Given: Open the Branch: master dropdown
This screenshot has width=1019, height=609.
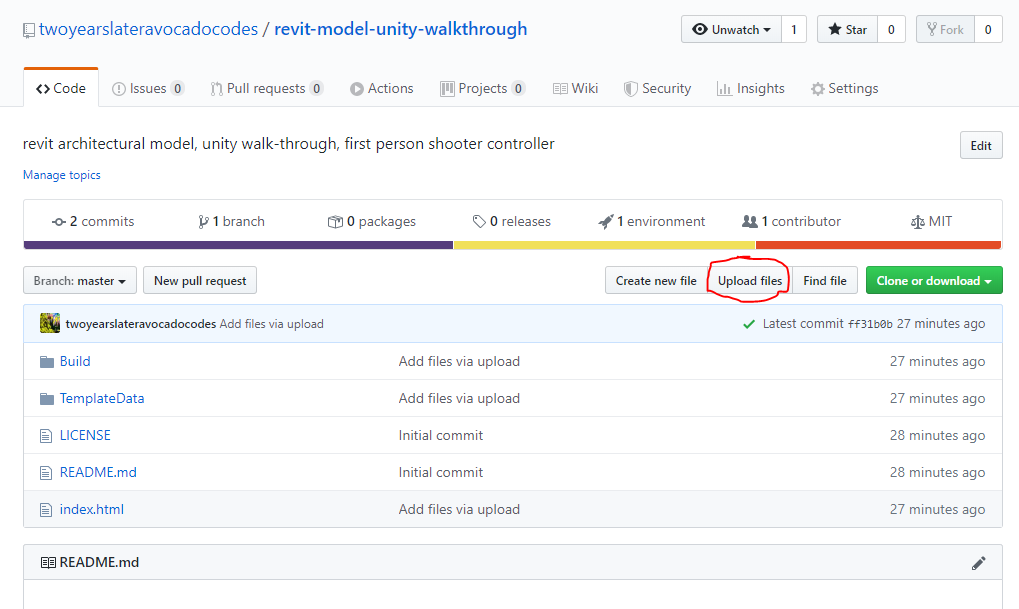Looking at the screenshot, I should (x=80, y=281).
